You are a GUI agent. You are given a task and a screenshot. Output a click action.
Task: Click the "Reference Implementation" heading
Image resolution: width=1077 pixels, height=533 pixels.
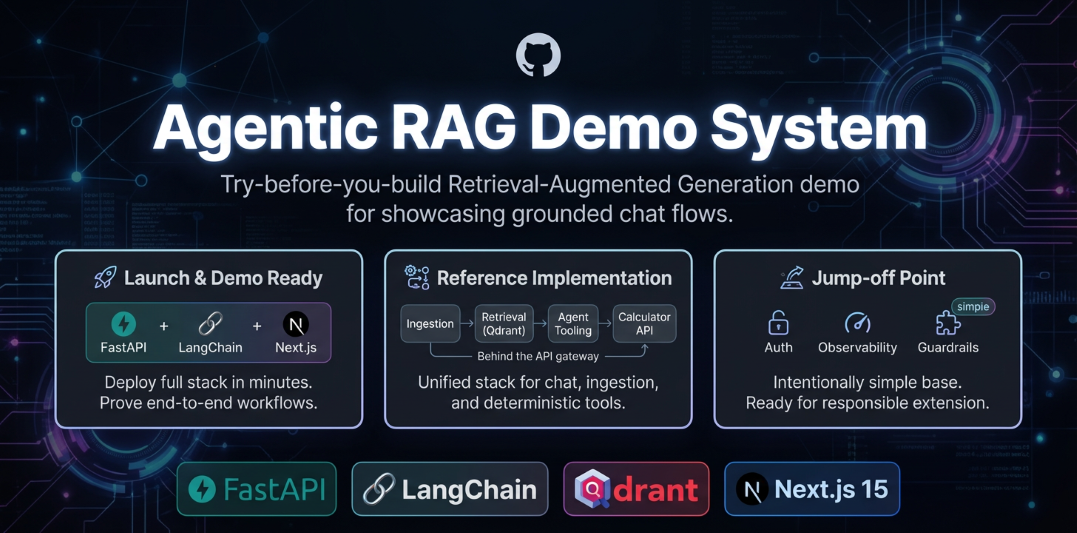tap(554, 277)
